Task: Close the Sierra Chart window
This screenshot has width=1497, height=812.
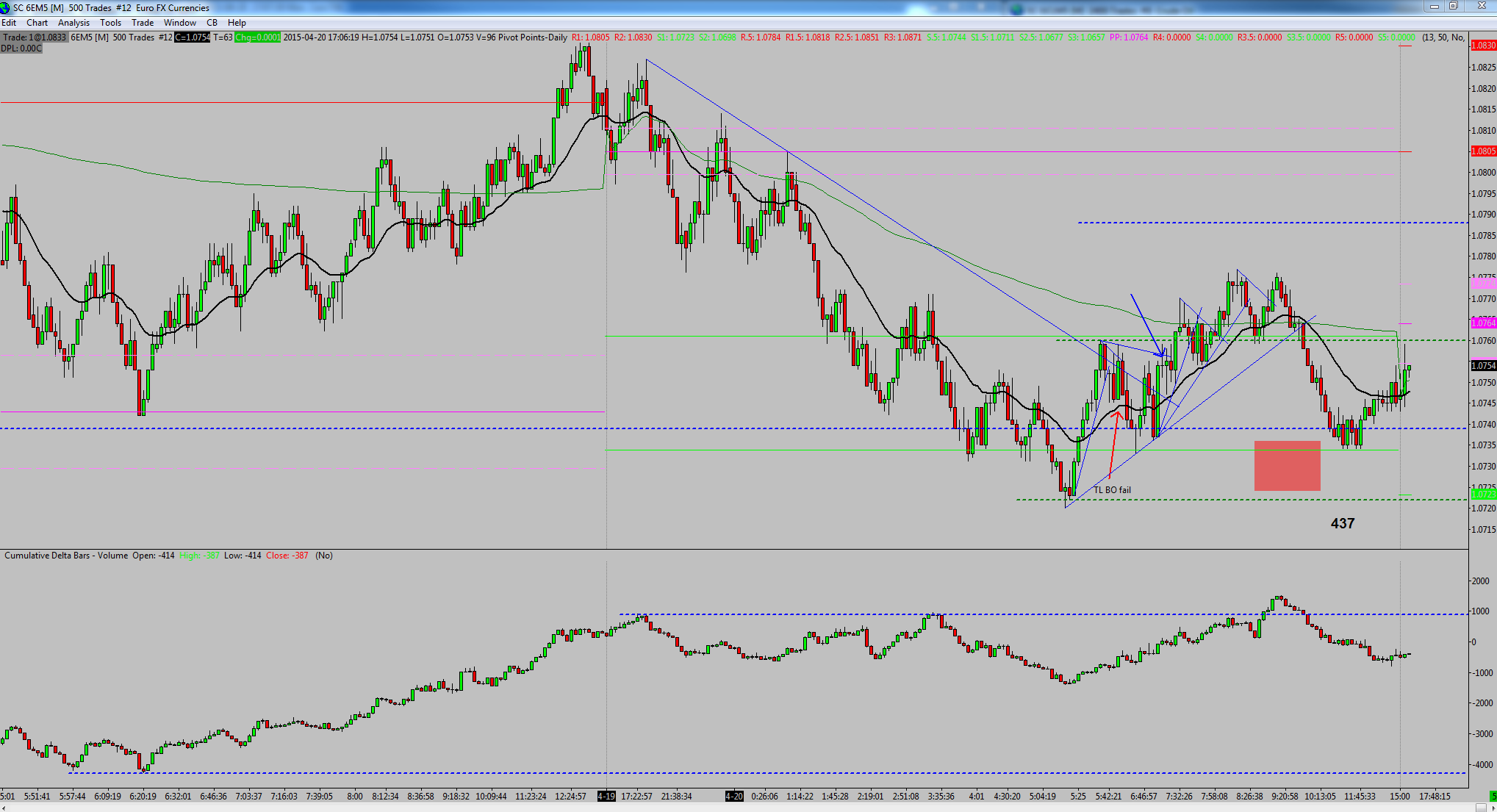Action: [x=1481, y=6]
